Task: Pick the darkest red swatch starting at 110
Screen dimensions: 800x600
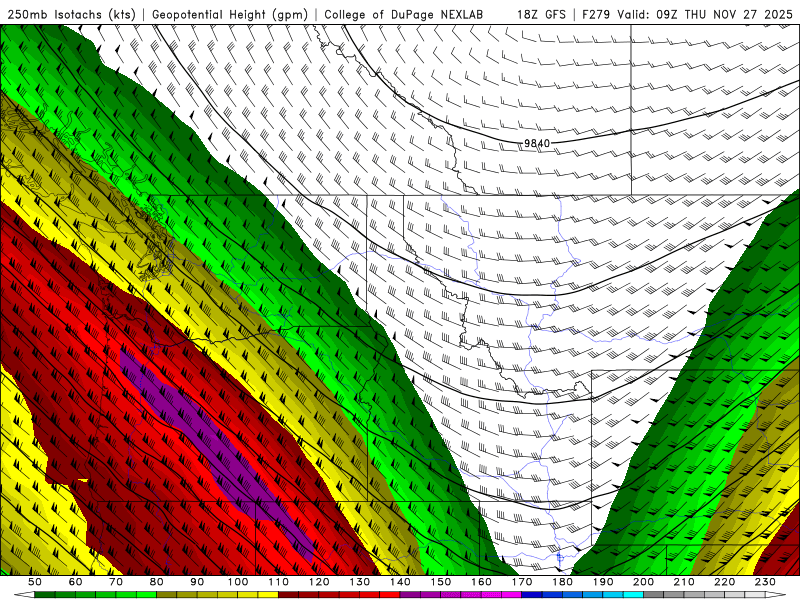Action: click(288, 594)
